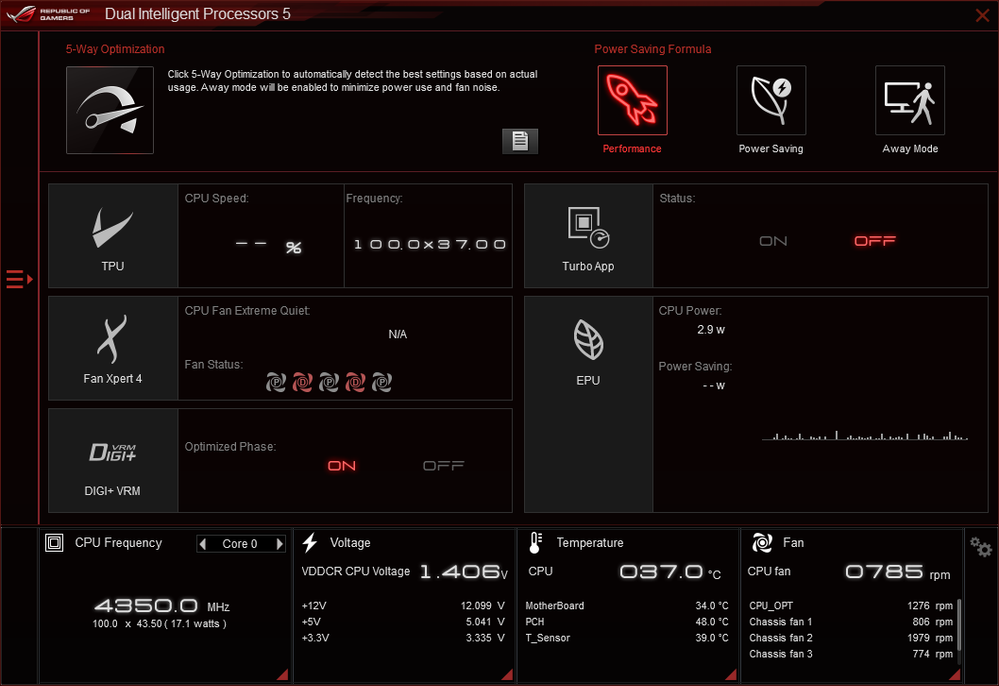Click the Fan panel spinning fan icon

(x=762, y=543)
